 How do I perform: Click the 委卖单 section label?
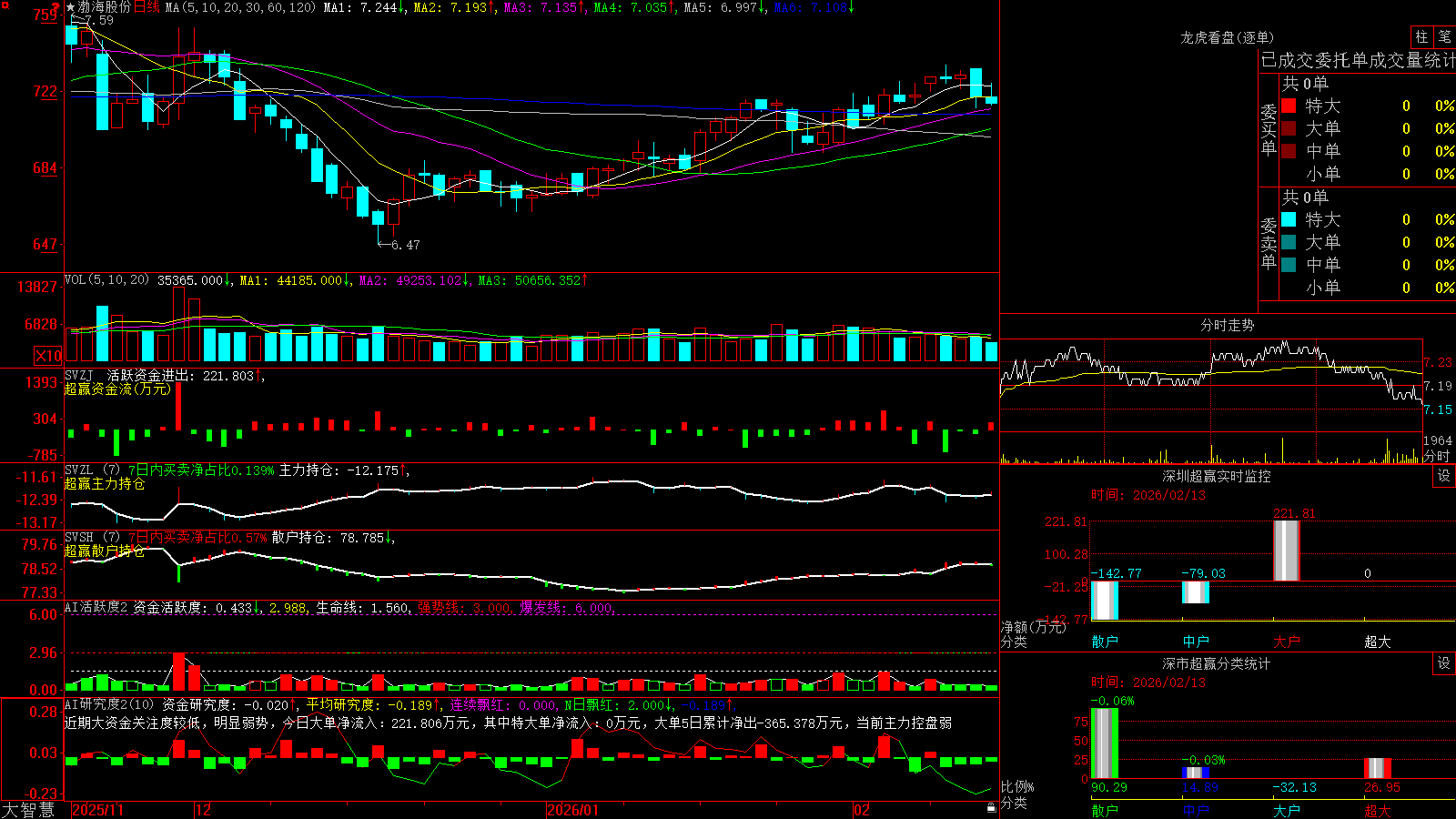click(1269, 243)
